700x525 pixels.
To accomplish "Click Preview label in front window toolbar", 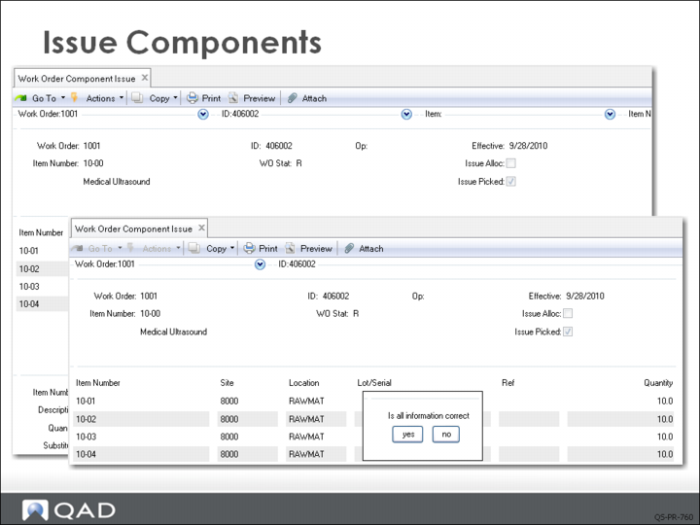I will coord(316,249).
